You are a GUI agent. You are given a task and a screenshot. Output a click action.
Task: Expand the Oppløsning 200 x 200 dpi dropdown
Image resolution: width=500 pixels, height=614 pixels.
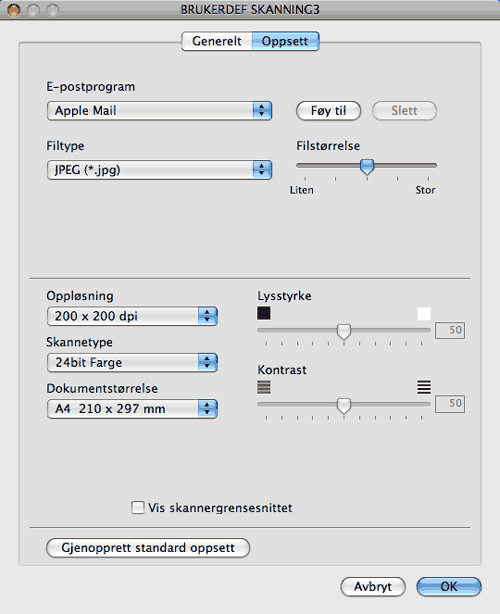tap(132, 316)
